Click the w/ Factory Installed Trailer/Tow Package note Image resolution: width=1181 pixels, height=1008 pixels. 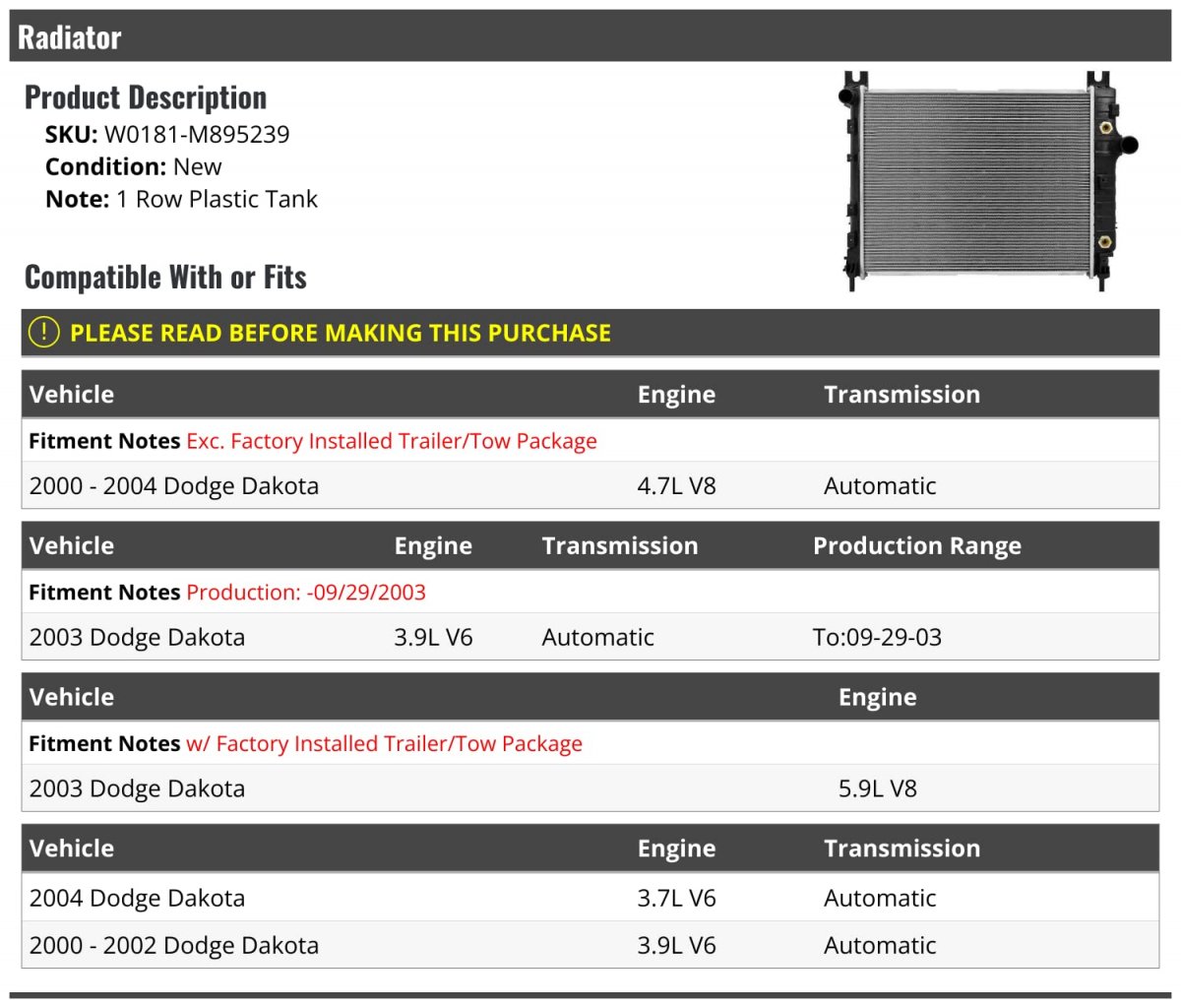[x=384, y=744]
